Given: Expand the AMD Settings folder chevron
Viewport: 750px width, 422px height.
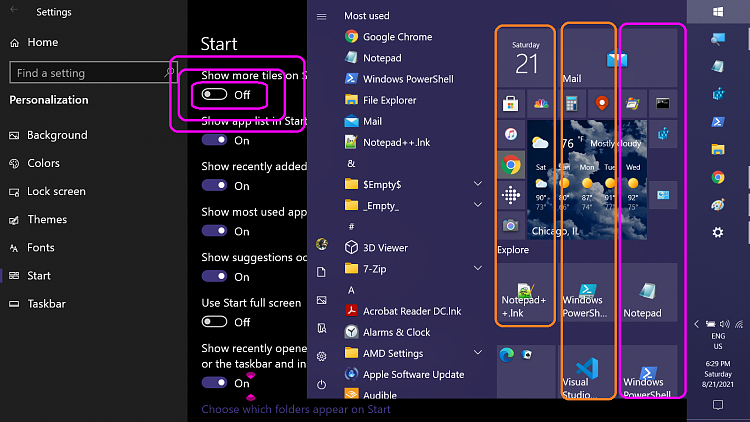Looking at the screenshot, I should (x=477, y=353).
